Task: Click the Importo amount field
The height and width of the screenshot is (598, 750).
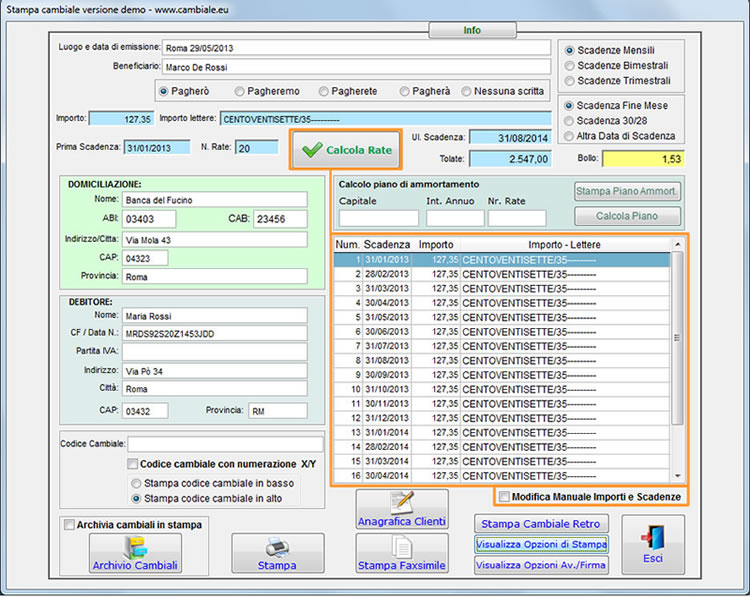Action: (121, 119)
